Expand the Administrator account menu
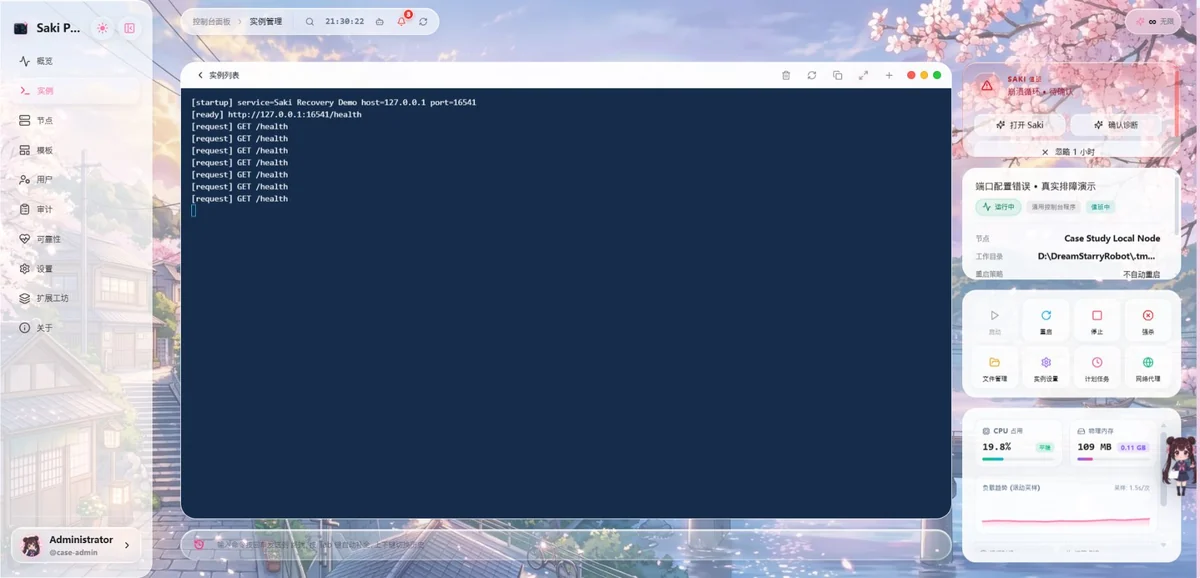The image size is (1200, 578). pos(76,545)
